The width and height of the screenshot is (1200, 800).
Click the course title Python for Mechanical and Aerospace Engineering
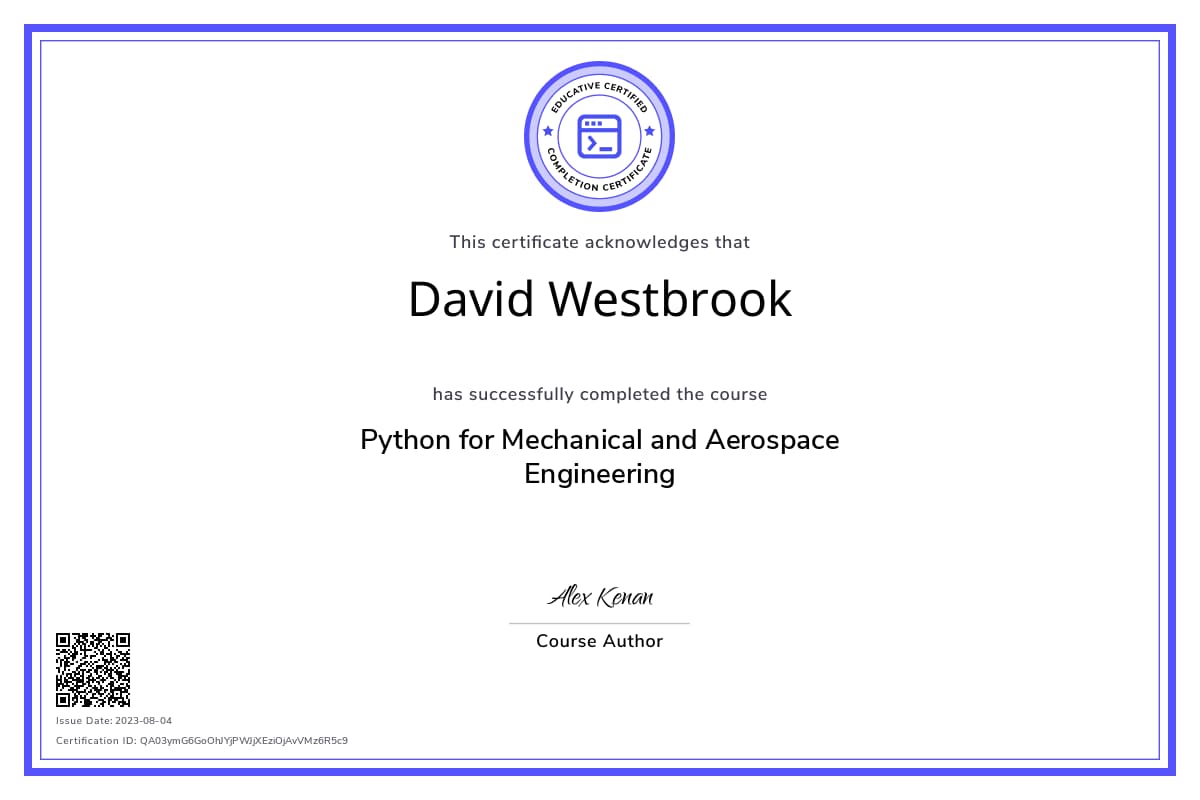[x=600, y=456]
